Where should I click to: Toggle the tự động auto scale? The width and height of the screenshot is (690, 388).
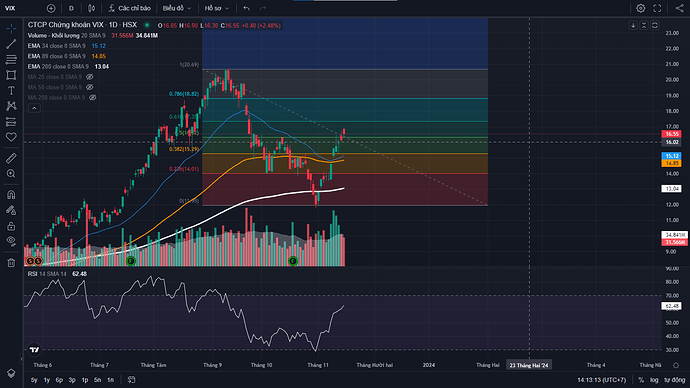click(x=675, y=380)
